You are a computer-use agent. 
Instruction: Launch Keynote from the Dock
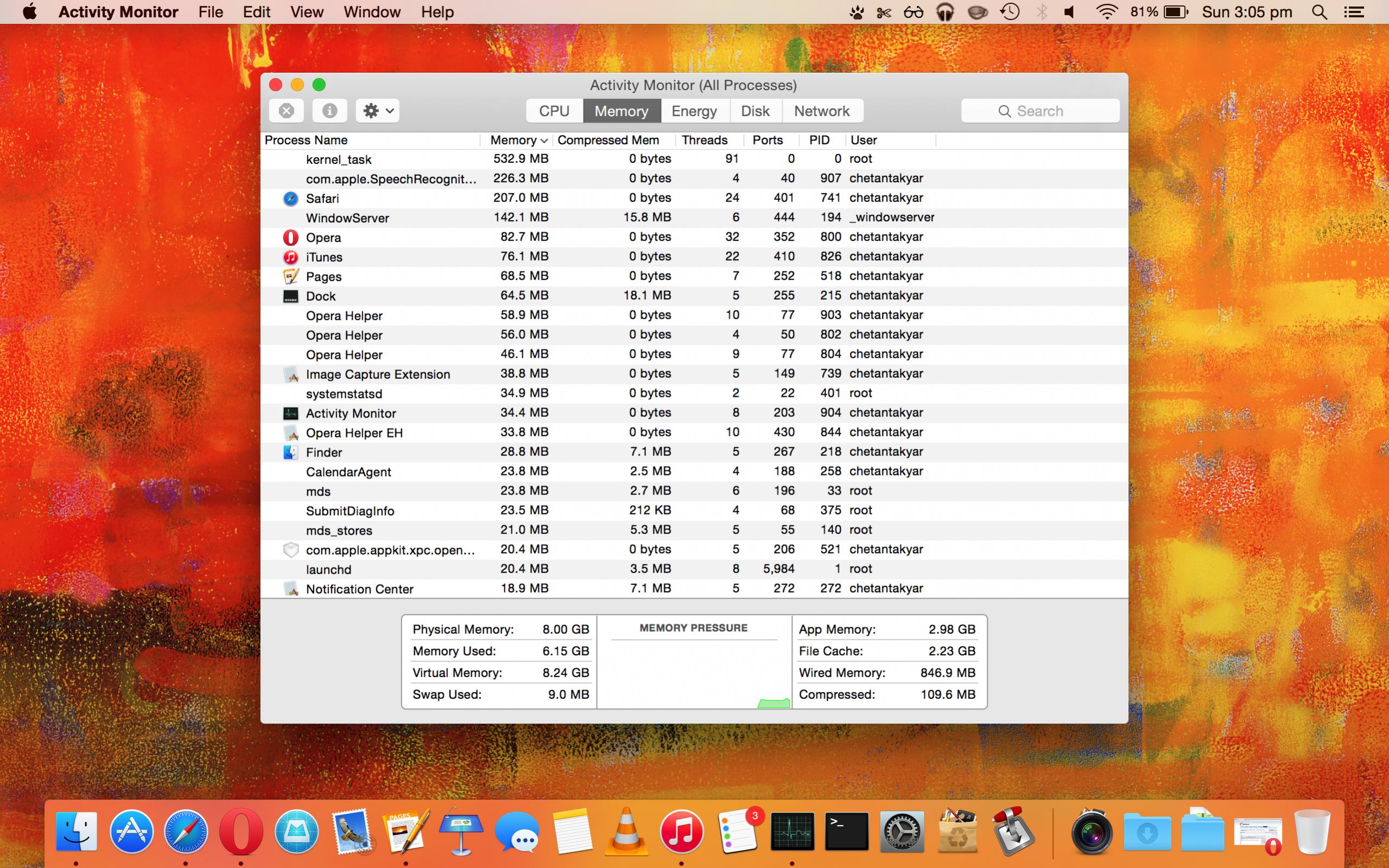[x=461, y=831]
